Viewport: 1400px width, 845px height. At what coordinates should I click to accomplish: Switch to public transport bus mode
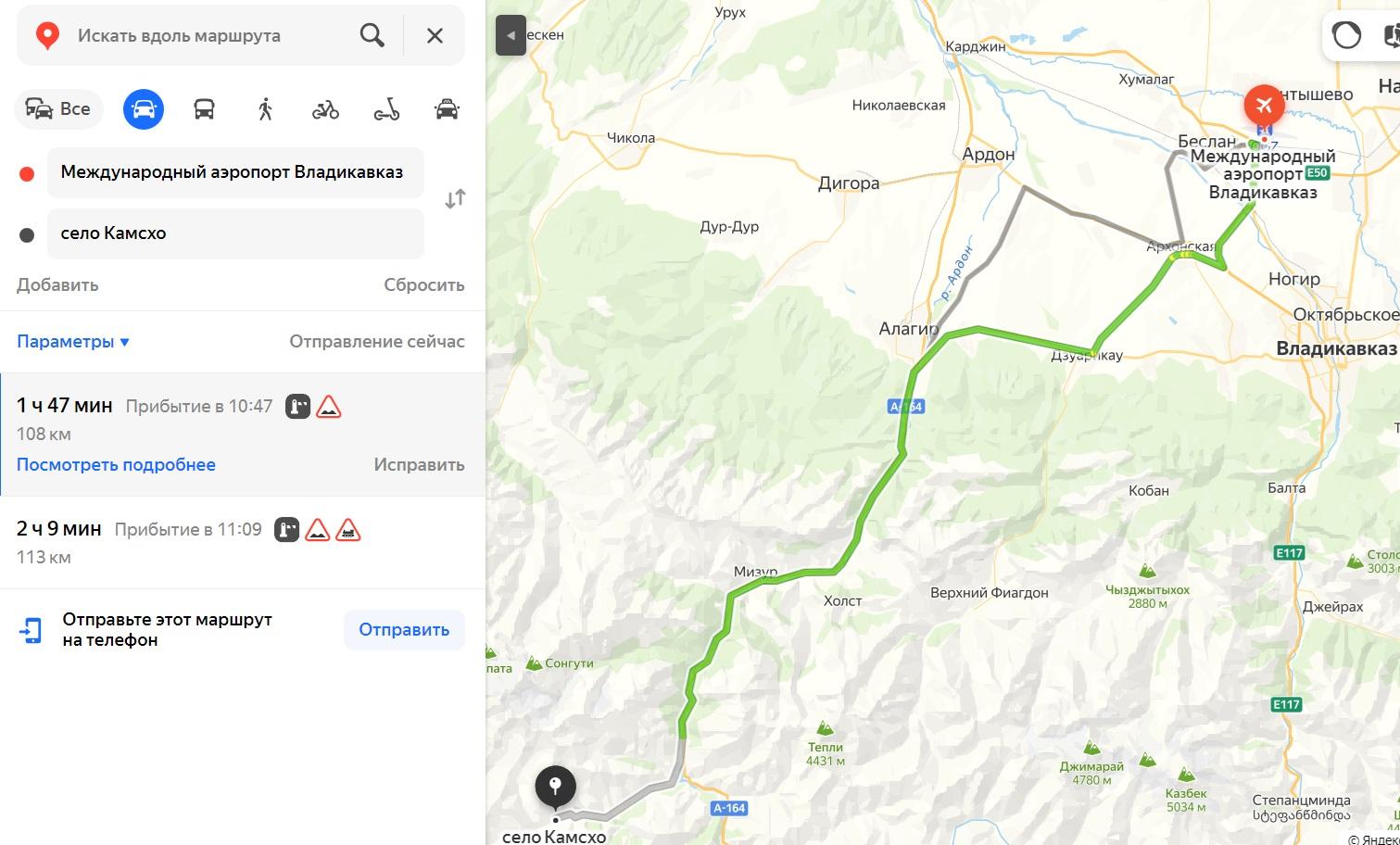coord(204,109)
